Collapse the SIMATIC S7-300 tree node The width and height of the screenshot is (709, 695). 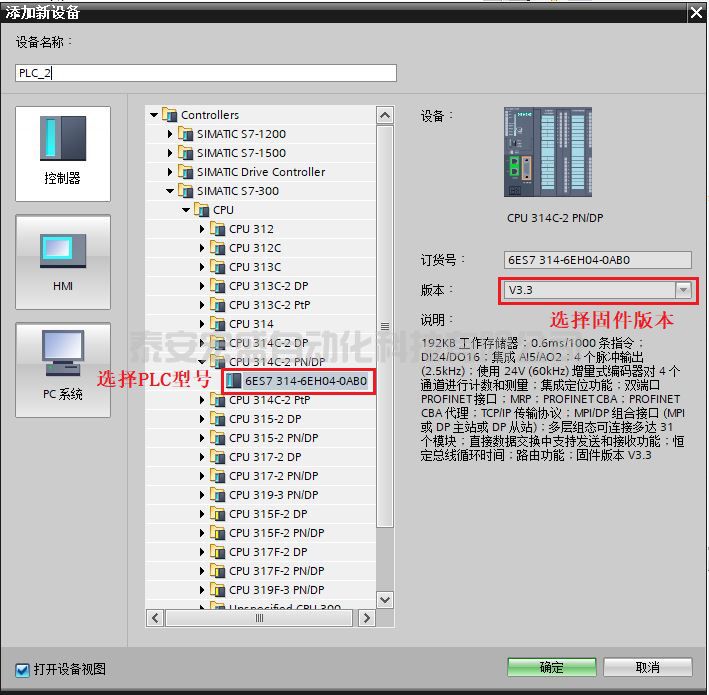[x=169, y=191]
